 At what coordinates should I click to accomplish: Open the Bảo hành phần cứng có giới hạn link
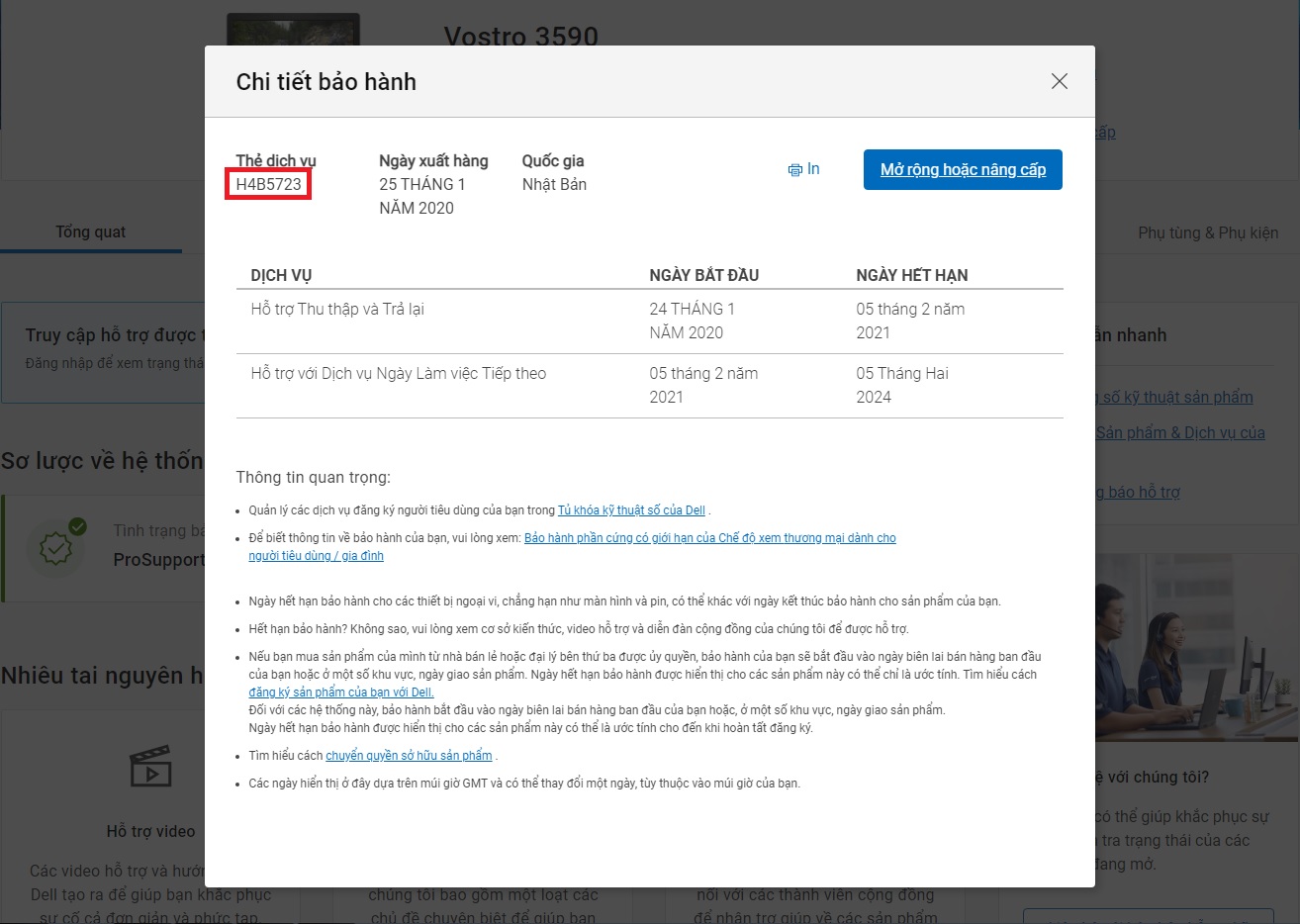[709, 538]
